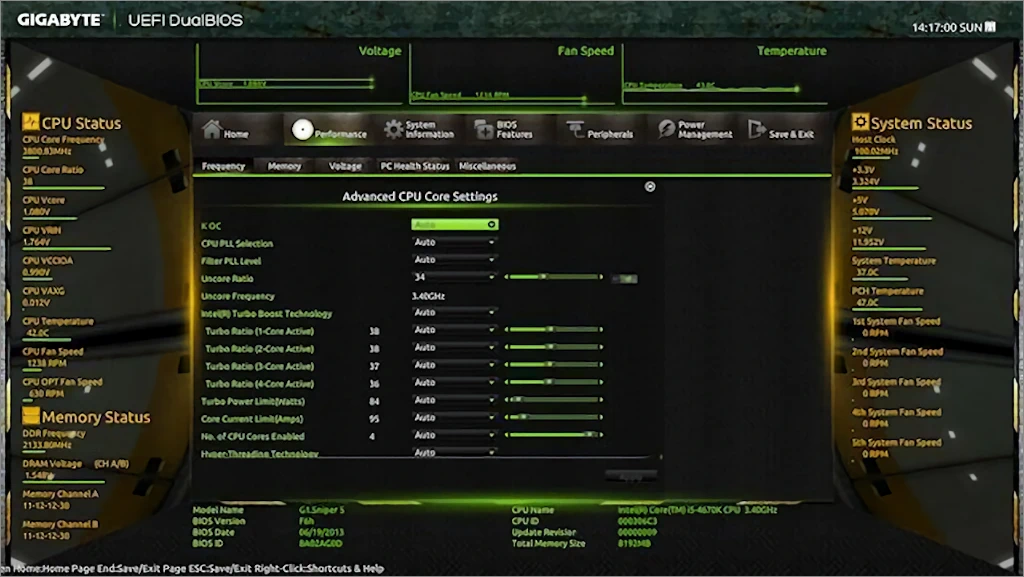Open Turbo Ratio 4-Core Active dropdown
The image size is (1024, 577).
[455, 383]
